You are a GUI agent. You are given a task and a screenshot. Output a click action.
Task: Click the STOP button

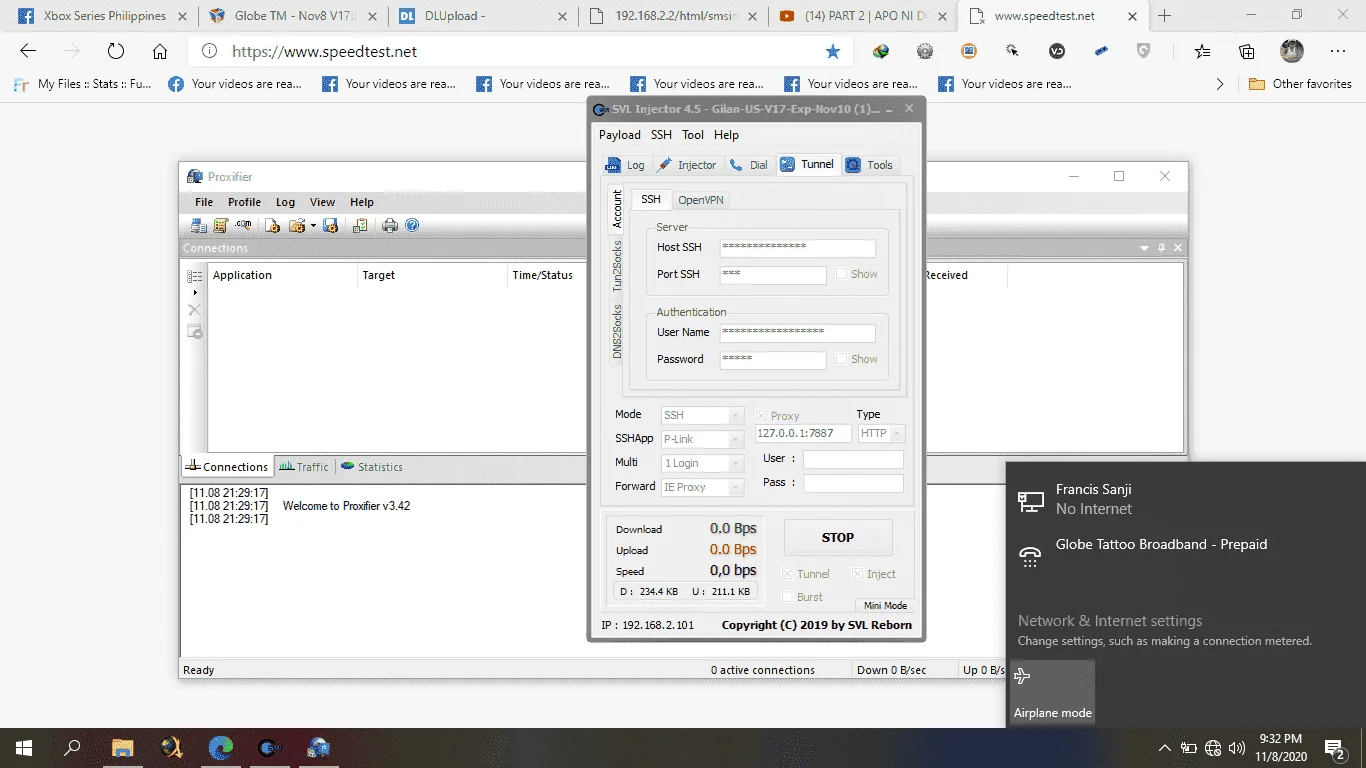tap(838, 537)
